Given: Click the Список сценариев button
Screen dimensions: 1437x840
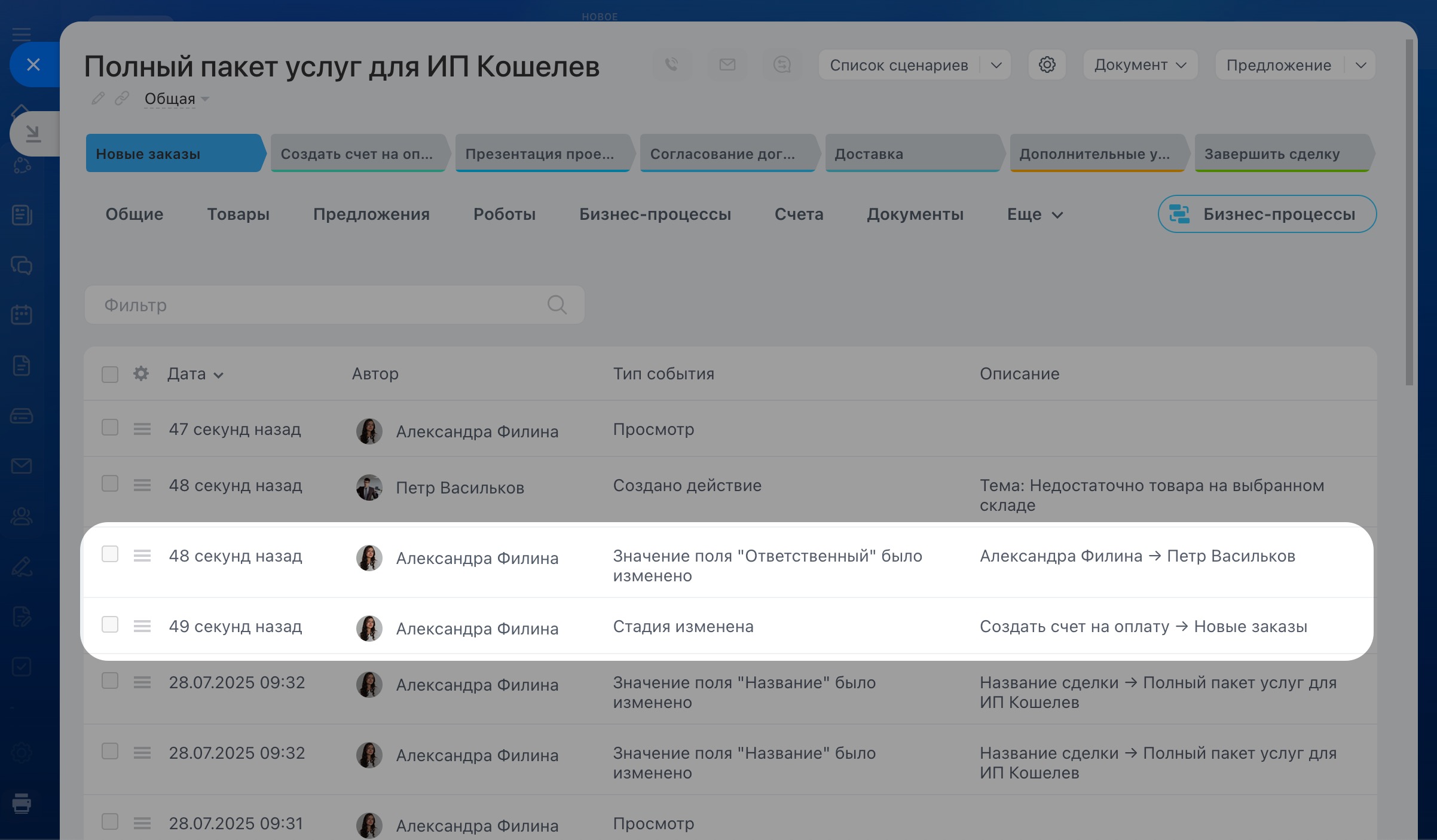Looking at the screenshot, I should pyautogui.click(x=899, y=65).
